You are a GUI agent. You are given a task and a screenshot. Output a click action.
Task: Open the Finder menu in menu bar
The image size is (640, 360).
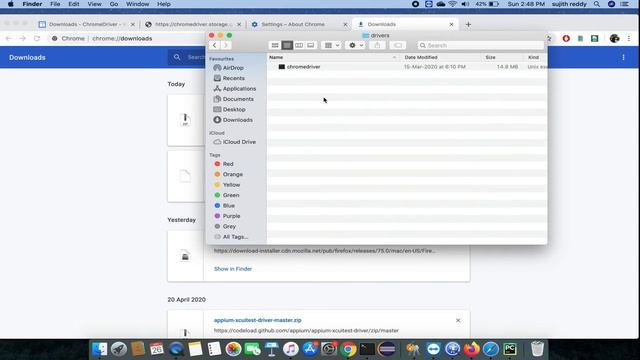[32, 4]
